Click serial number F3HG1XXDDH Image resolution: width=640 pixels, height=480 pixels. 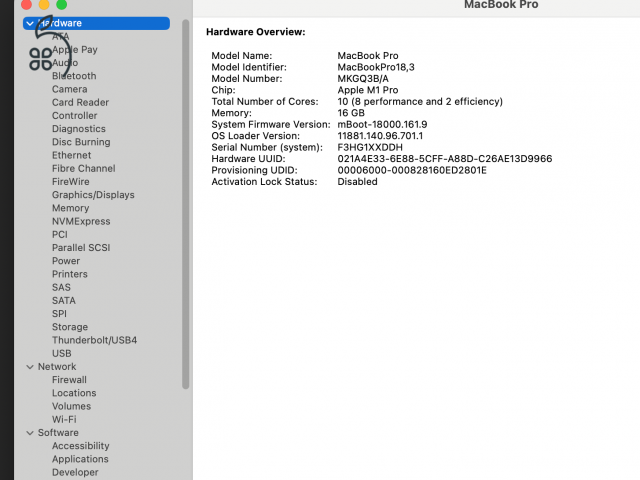pos(370,147)
